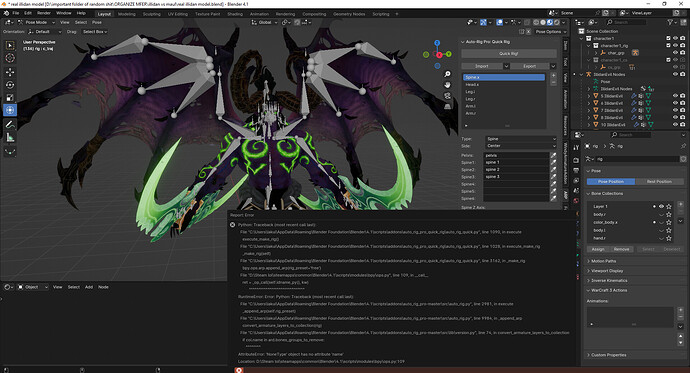Viewport: 690px width, 373px height.
Task: Toggle Layer 1 bone collection visibility eye
Action: [661, 206]
